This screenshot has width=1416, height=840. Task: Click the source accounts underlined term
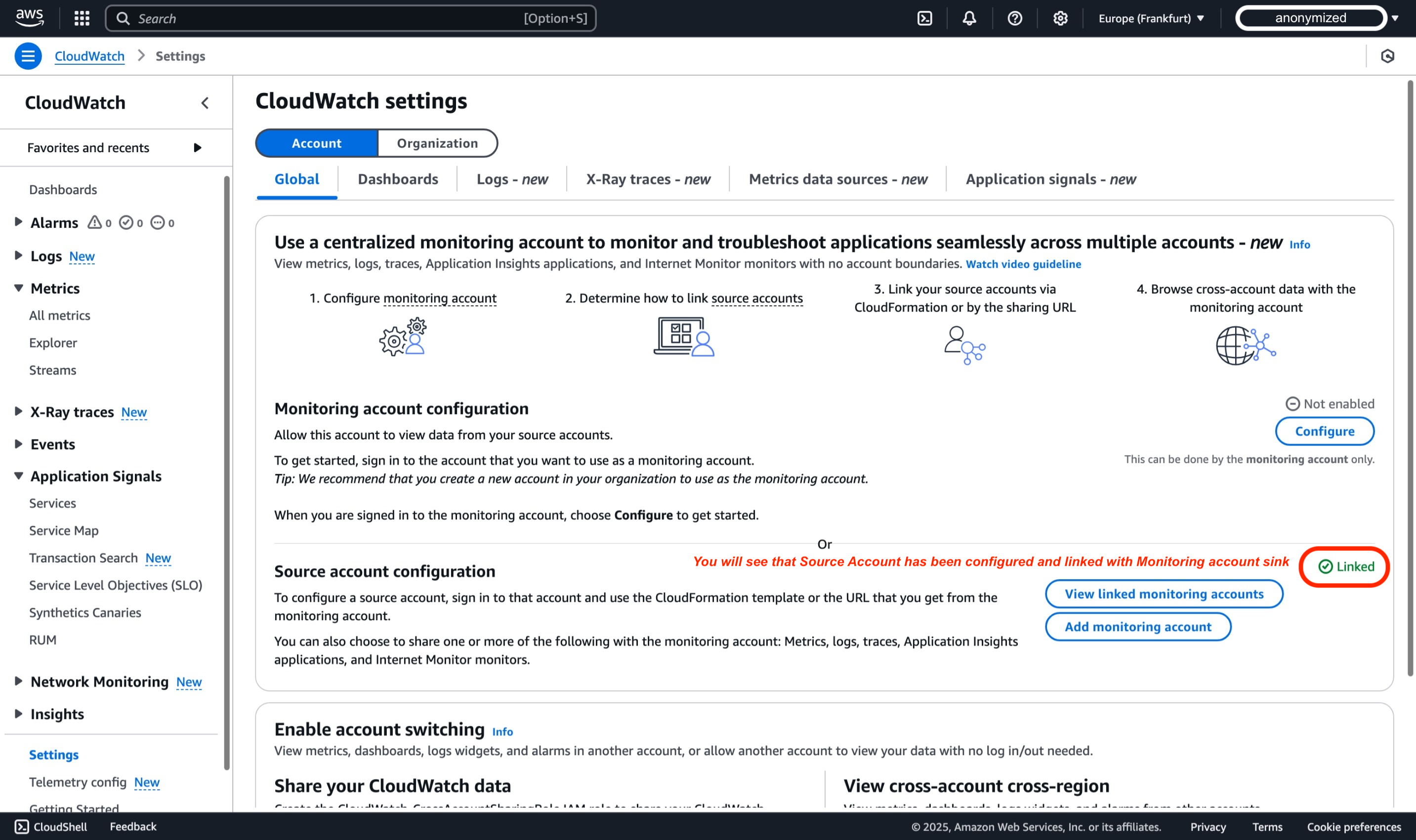click(757, 298)
